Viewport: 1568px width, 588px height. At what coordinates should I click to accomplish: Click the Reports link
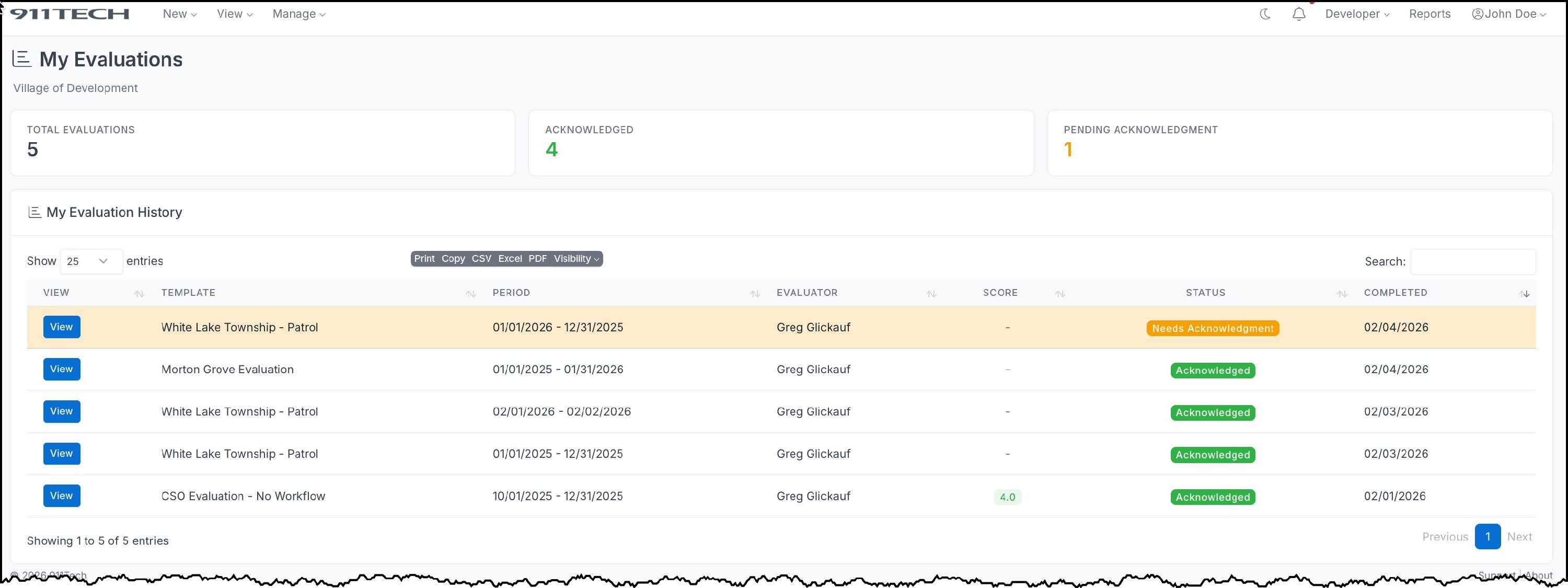pyautogui.click(x=1429, y=14)
